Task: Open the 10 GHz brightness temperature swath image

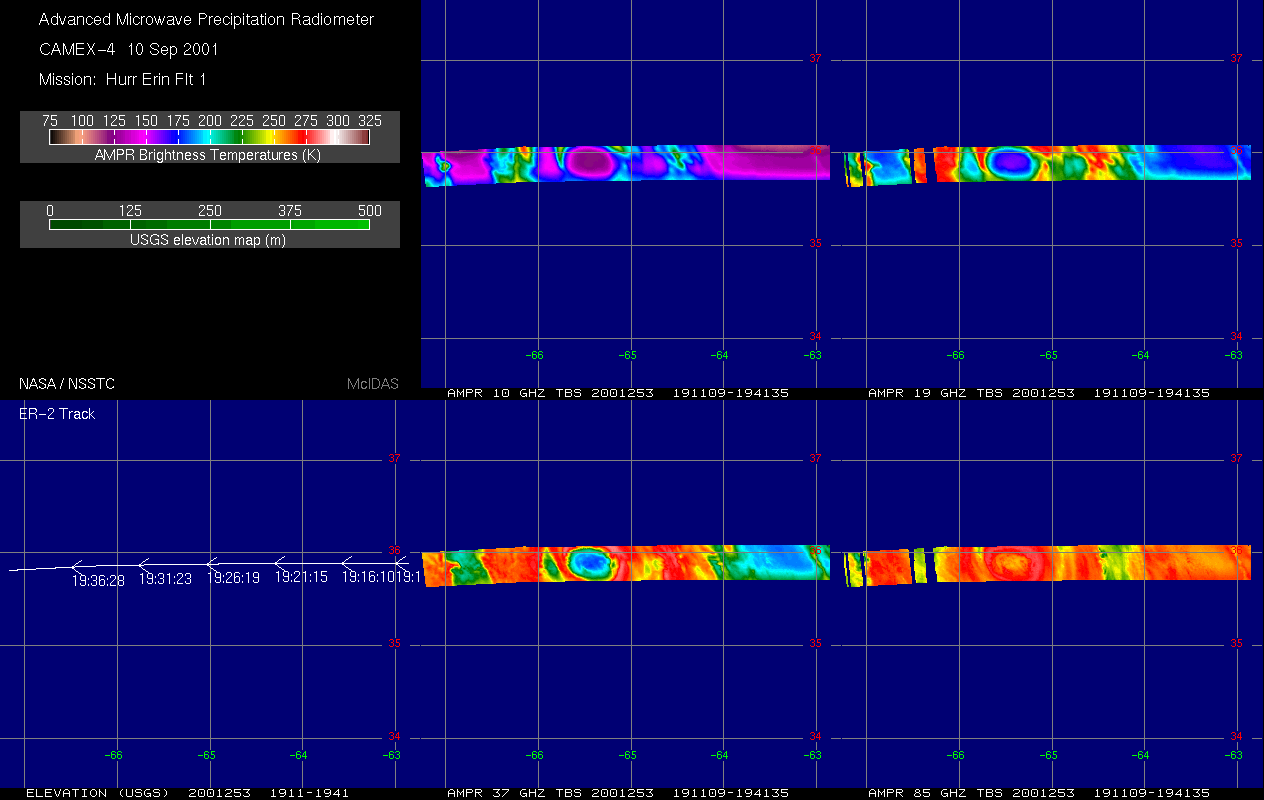Action: point(625,165)
